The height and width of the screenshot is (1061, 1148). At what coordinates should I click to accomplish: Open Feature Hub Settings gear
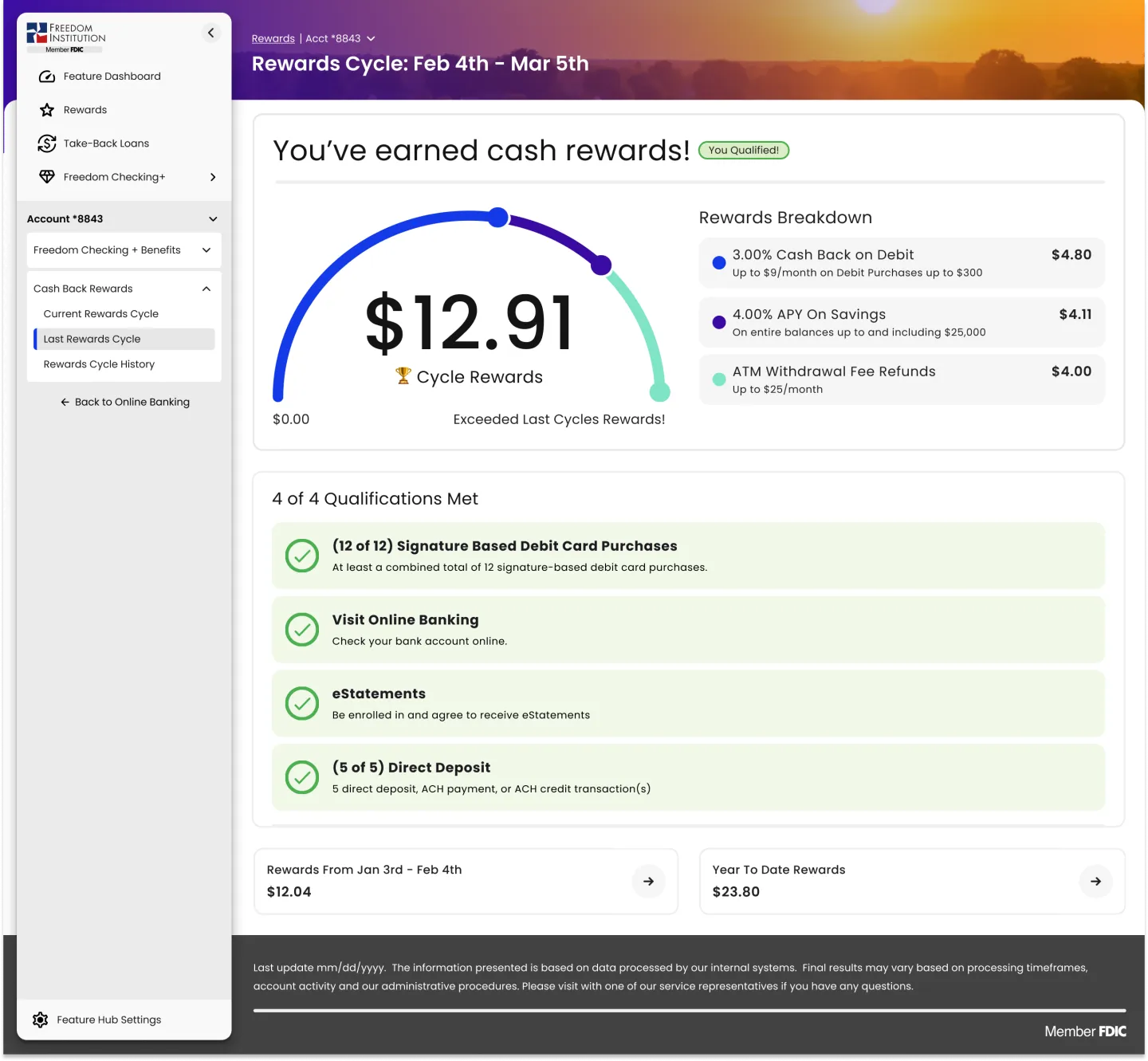(39, 1020)
